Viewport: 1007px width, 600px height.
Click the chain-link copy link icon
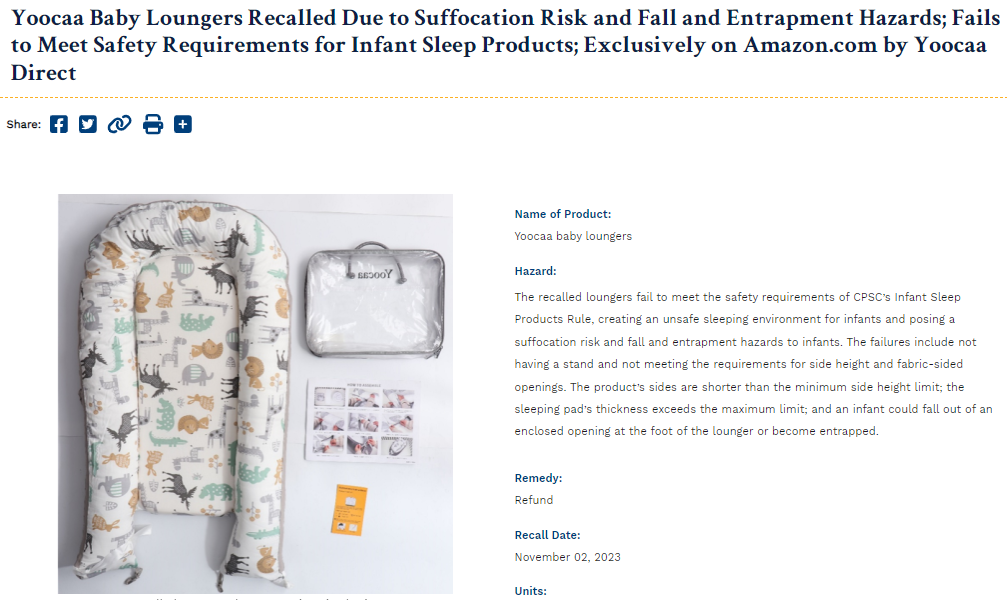[x=120, y=124]
